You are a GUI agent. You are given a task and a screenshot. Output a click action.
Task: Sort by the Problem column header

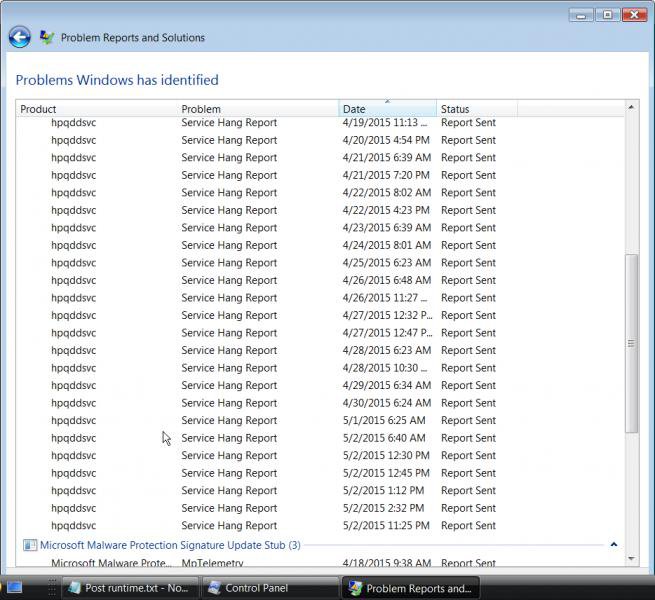click(x=258, y=109)
